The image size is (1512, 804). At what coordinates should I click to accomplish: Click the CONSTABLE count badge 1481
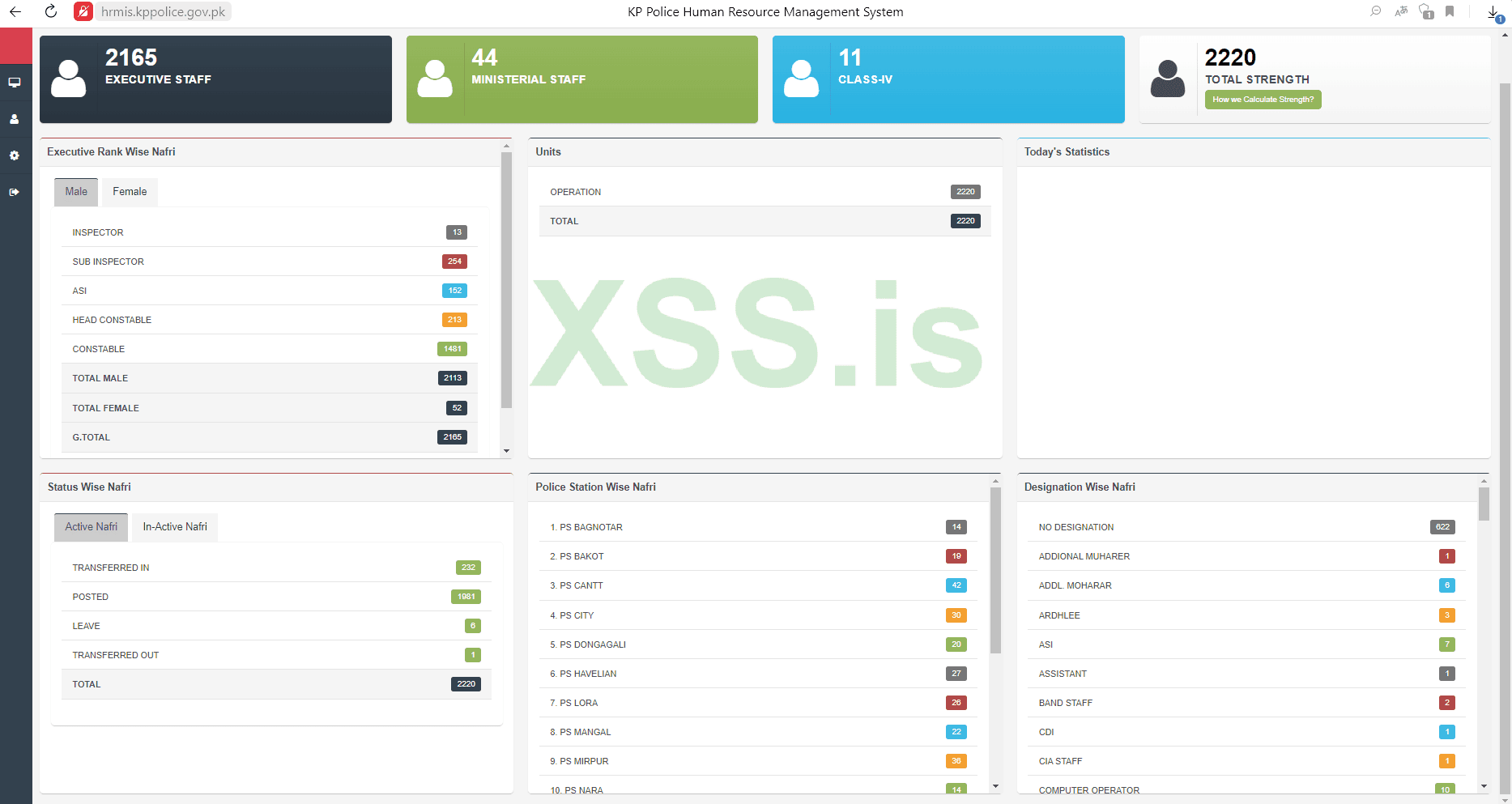452,349
